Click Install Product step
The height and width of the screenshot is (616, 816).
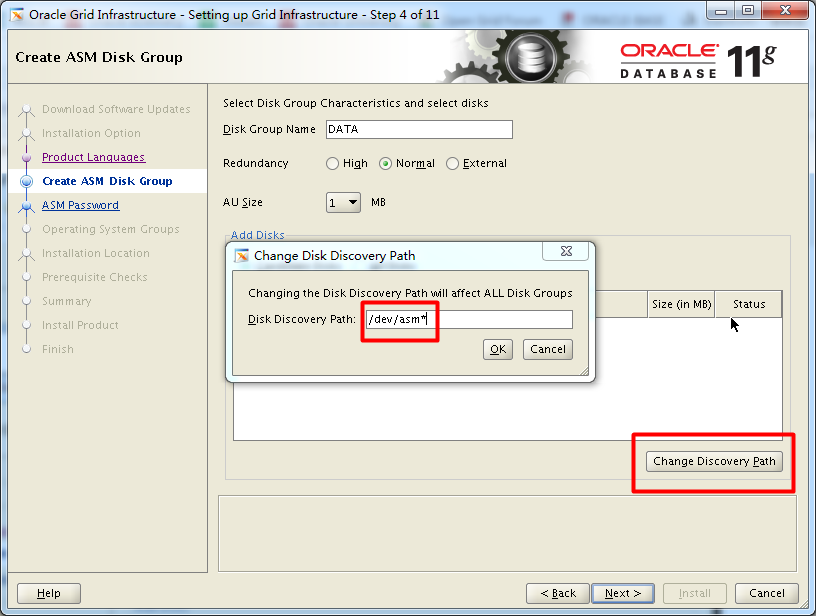(80, 325)
